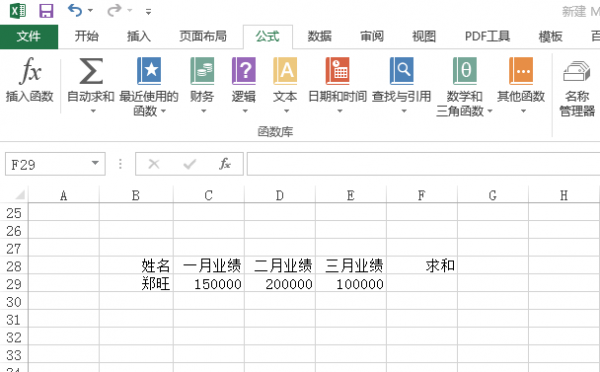Click the formula bar cancel X icon

[x=154, y=164]
